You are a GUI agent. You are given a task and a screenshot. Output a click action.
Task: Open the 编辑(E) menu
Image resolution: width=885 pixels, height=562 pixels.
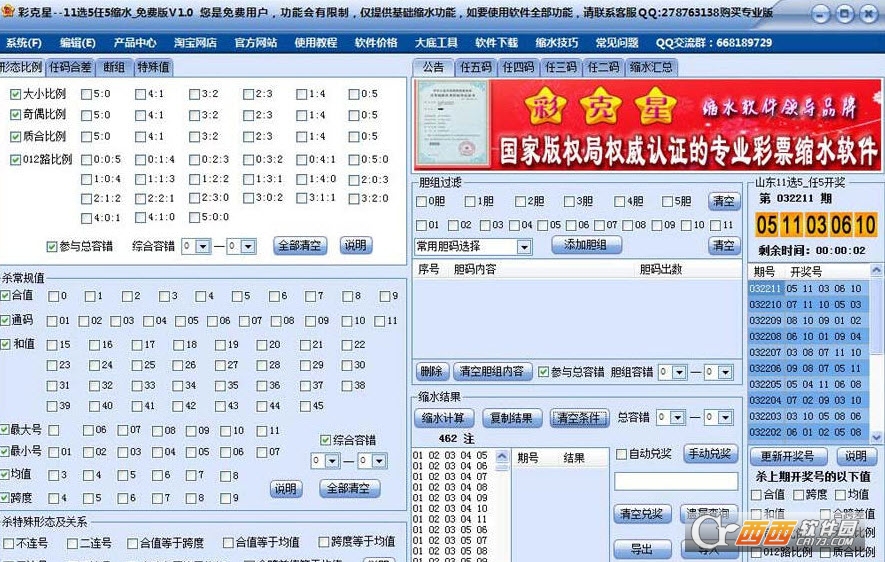(x=77, y=42)
